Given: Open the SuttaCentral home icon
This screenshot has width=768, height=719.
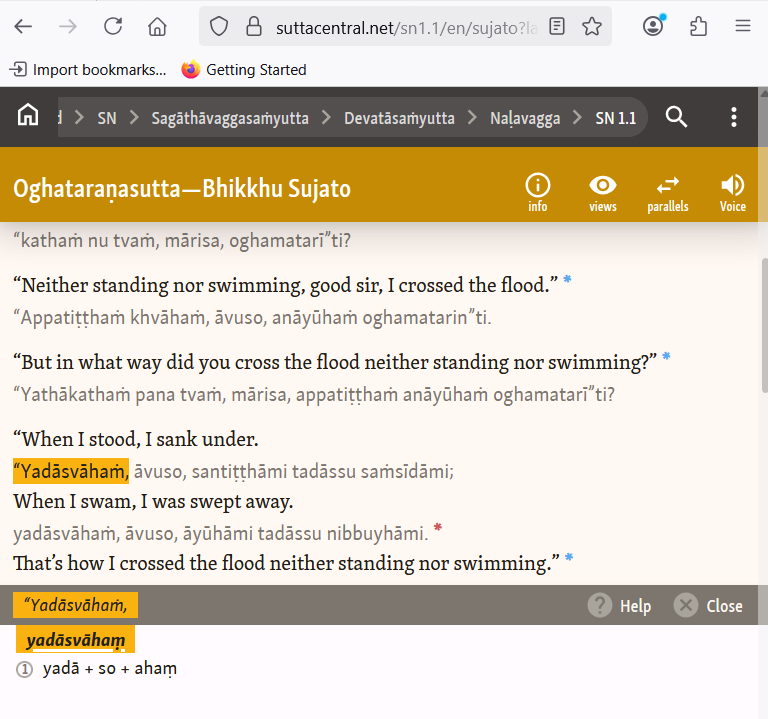Looking at the screenshot, I should (28, 117).
